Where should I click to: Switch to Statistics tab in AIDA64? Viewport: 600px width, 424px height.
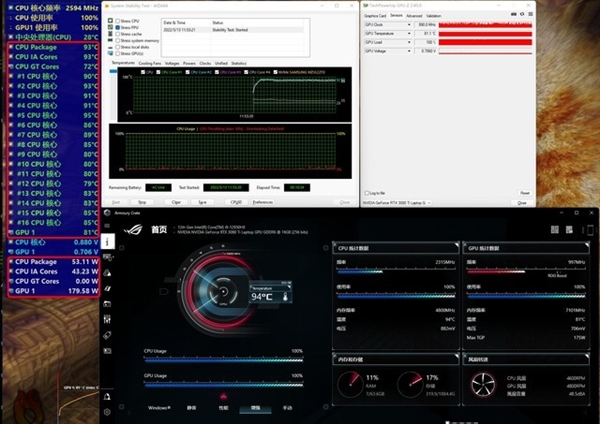click(x=239, y=63)
